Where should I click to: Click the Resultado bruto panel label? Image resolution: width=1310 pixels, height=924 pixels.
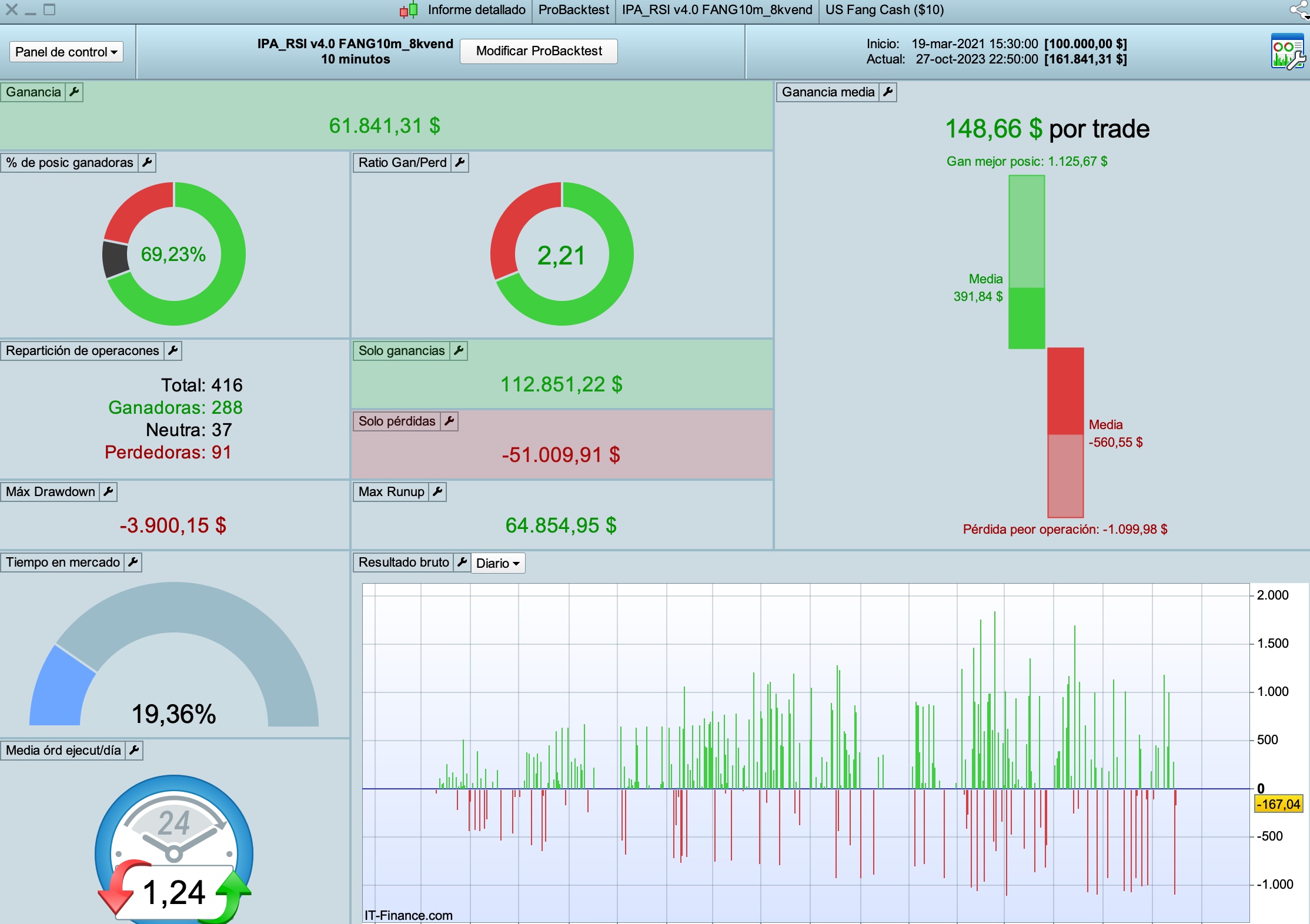point(403,563)
